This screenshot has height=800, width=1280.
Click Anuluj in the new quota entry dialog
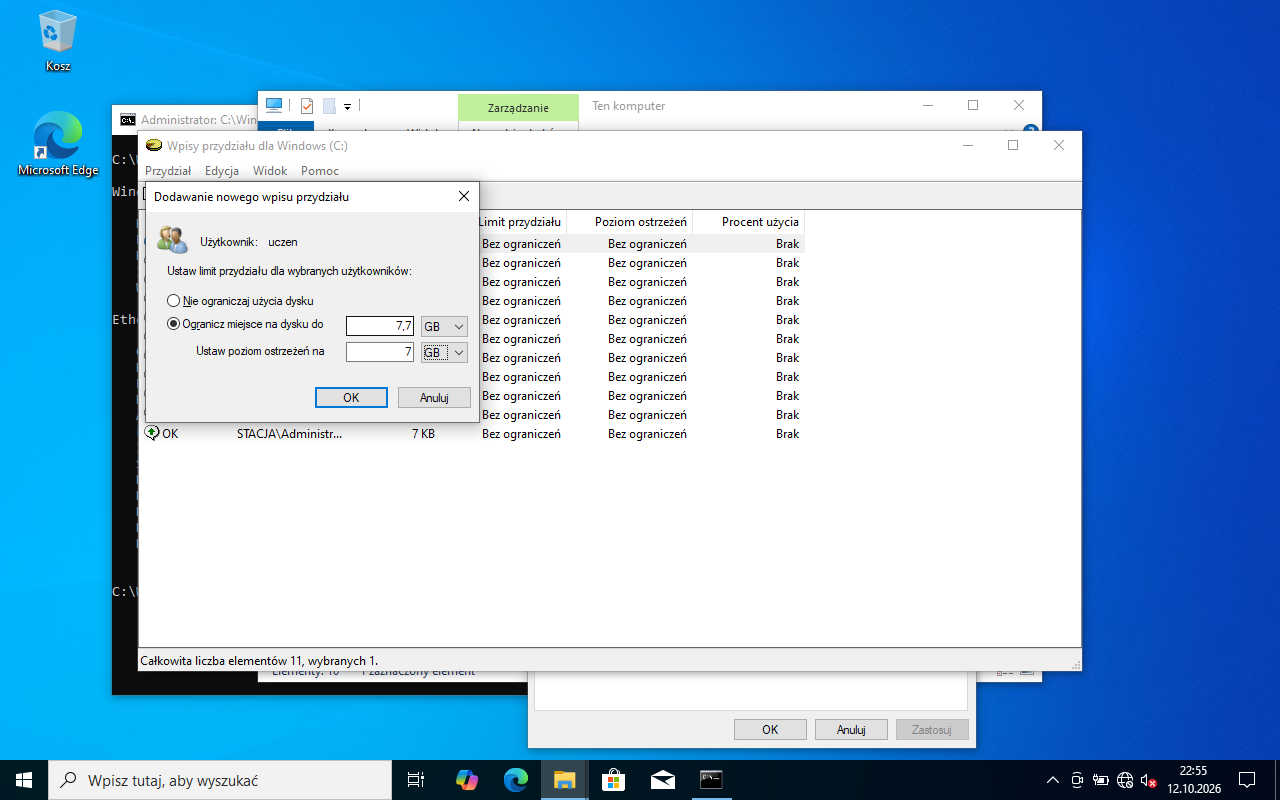tap(434, 397)
